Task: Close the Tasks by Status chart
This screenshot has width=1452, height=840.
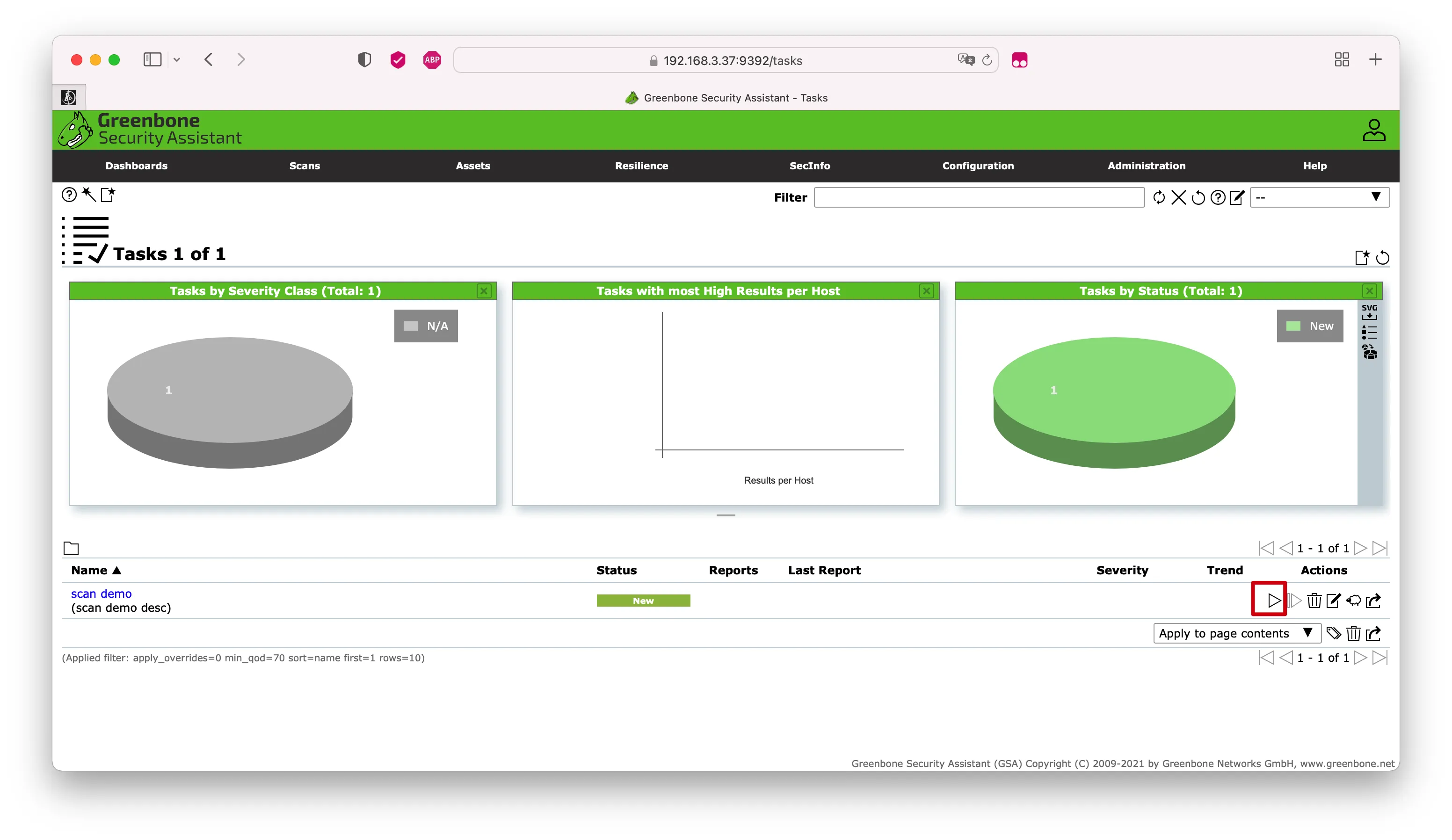Action: tap(1370, 291)
